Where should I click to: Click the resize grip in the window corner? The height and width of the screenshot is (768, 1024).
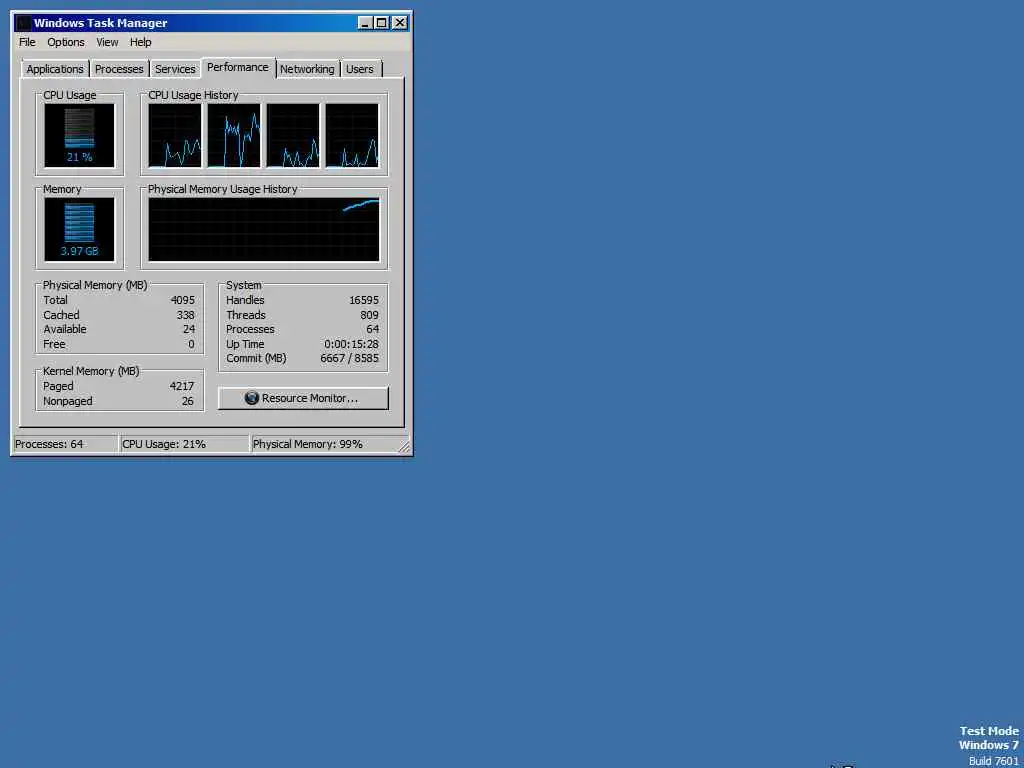pyautogui.click(x=404, y=447)
